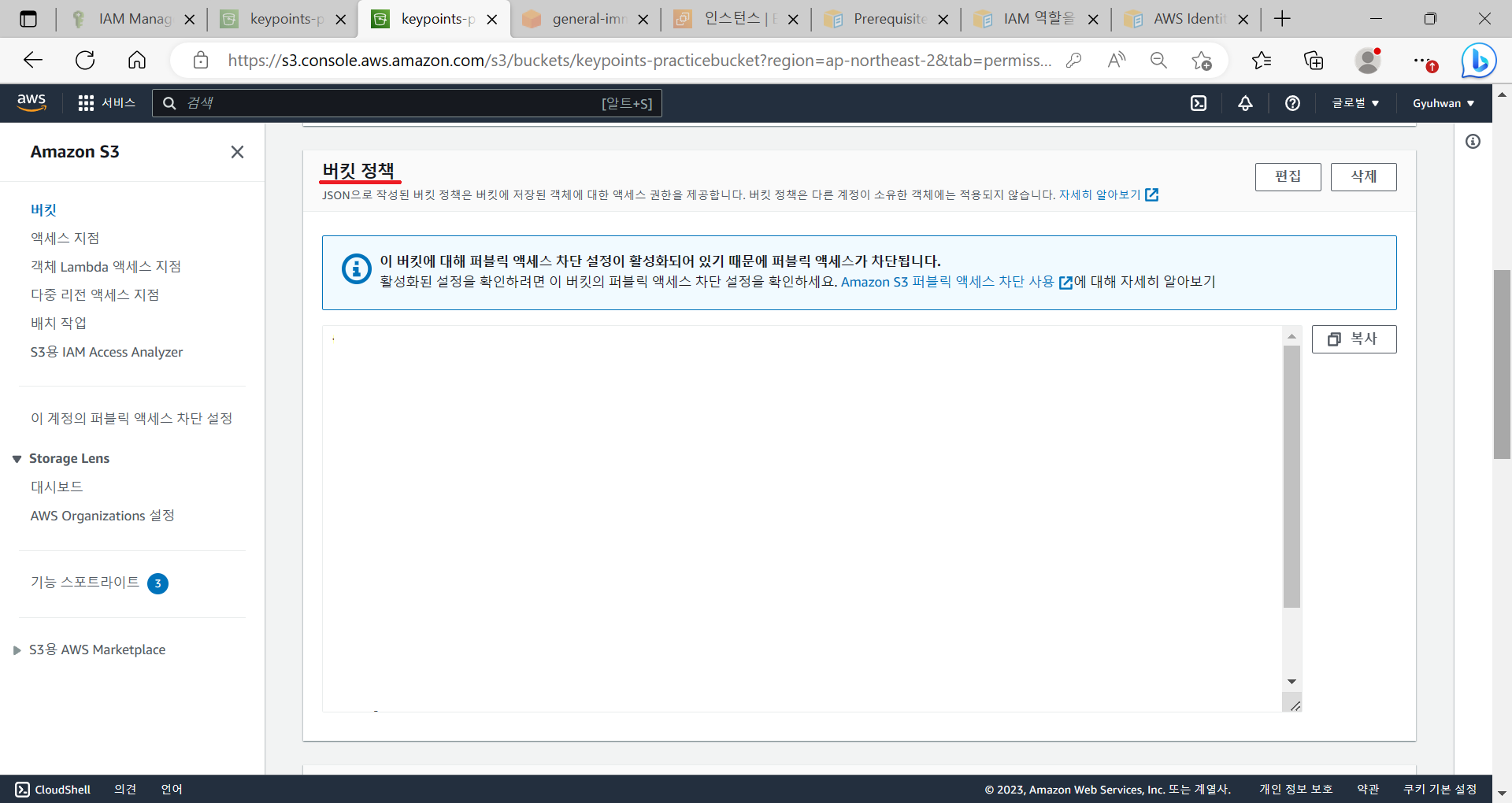Click the policy editor scroll down arrow
The height and width of the screenshot is (803, 1512).
[x=1291, y=682]
